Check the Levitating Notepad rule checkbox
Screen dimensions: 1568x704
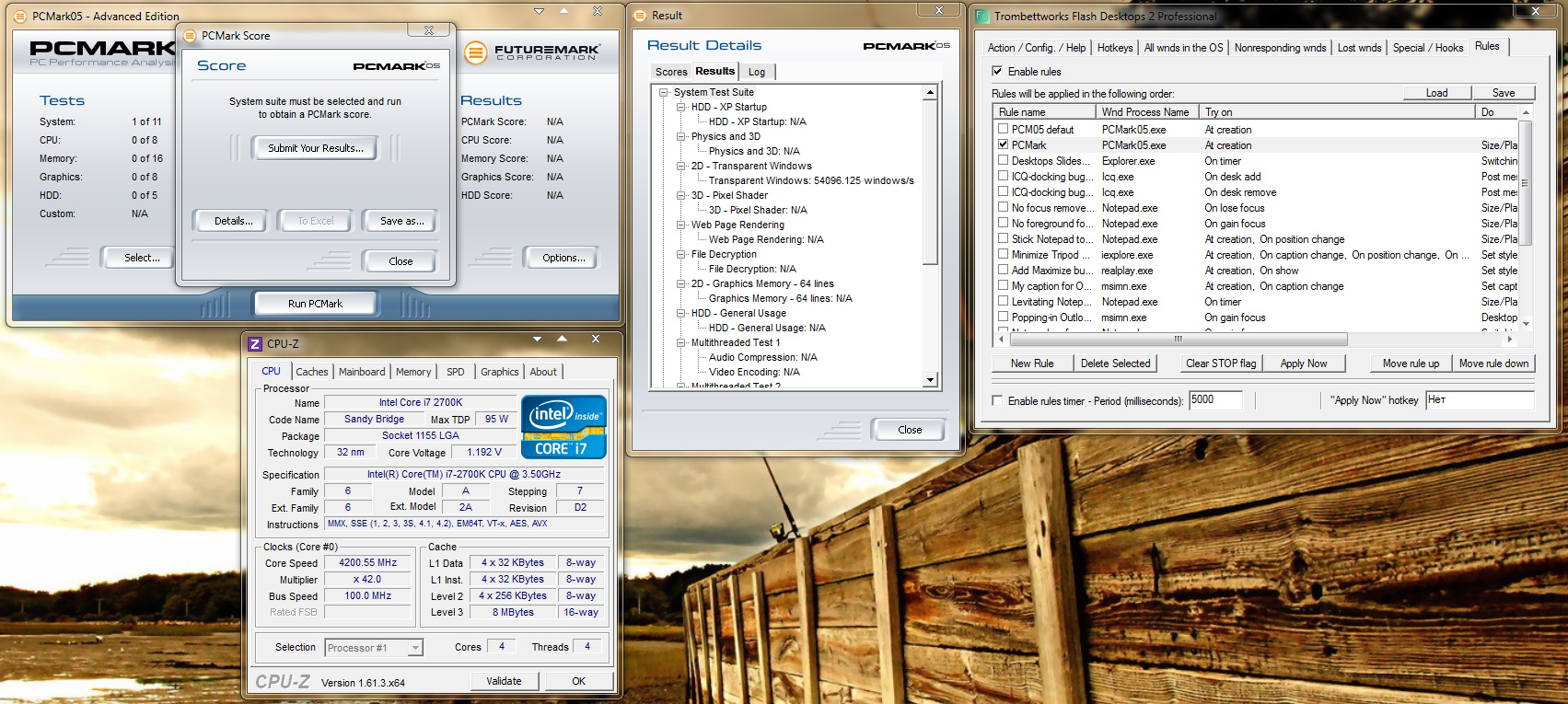tap(1004, 302)
